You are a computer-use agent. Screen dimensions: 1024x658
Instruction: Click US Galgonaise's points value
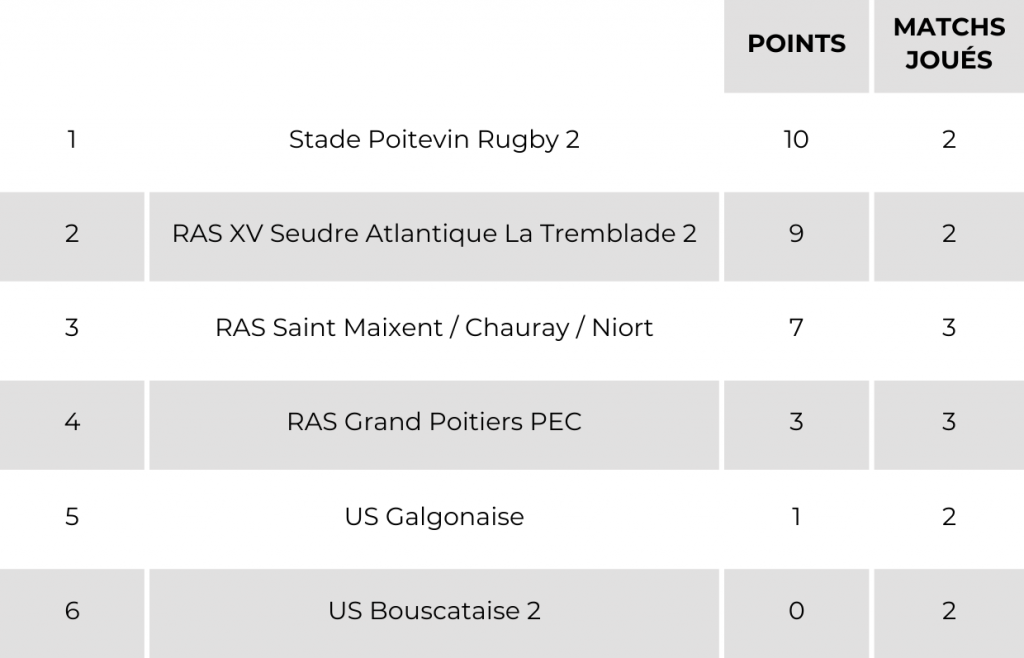coord(796,517)
